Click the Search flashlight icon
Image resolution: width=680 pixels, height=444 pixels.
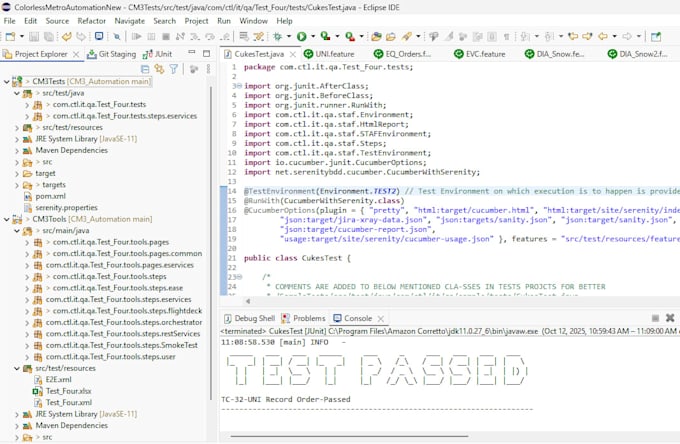coord(407,36)
